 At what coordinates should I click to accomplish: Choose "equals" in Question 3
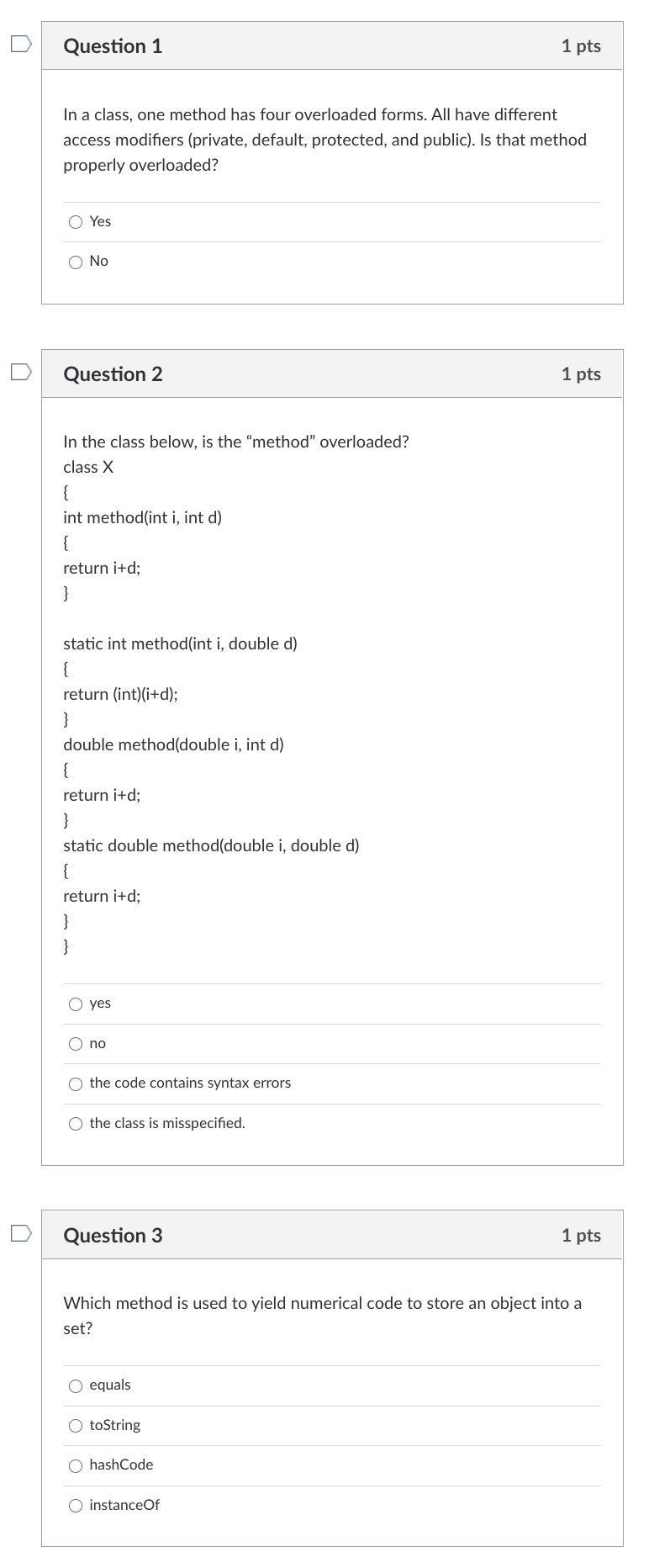point(76,1385)
